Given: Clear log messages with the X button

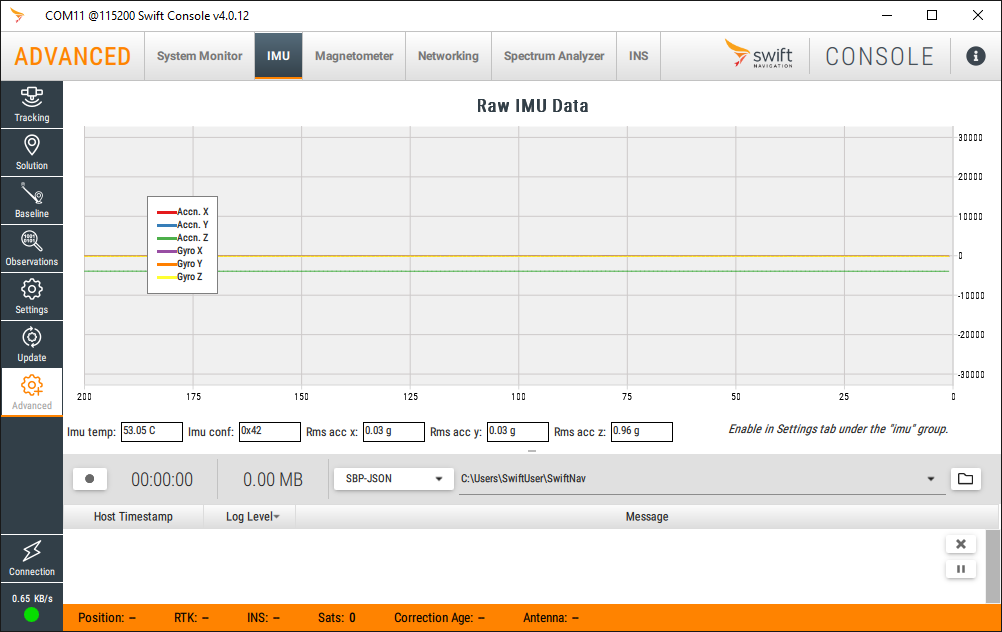Looking at the screenshot, I should coord(960,544).
